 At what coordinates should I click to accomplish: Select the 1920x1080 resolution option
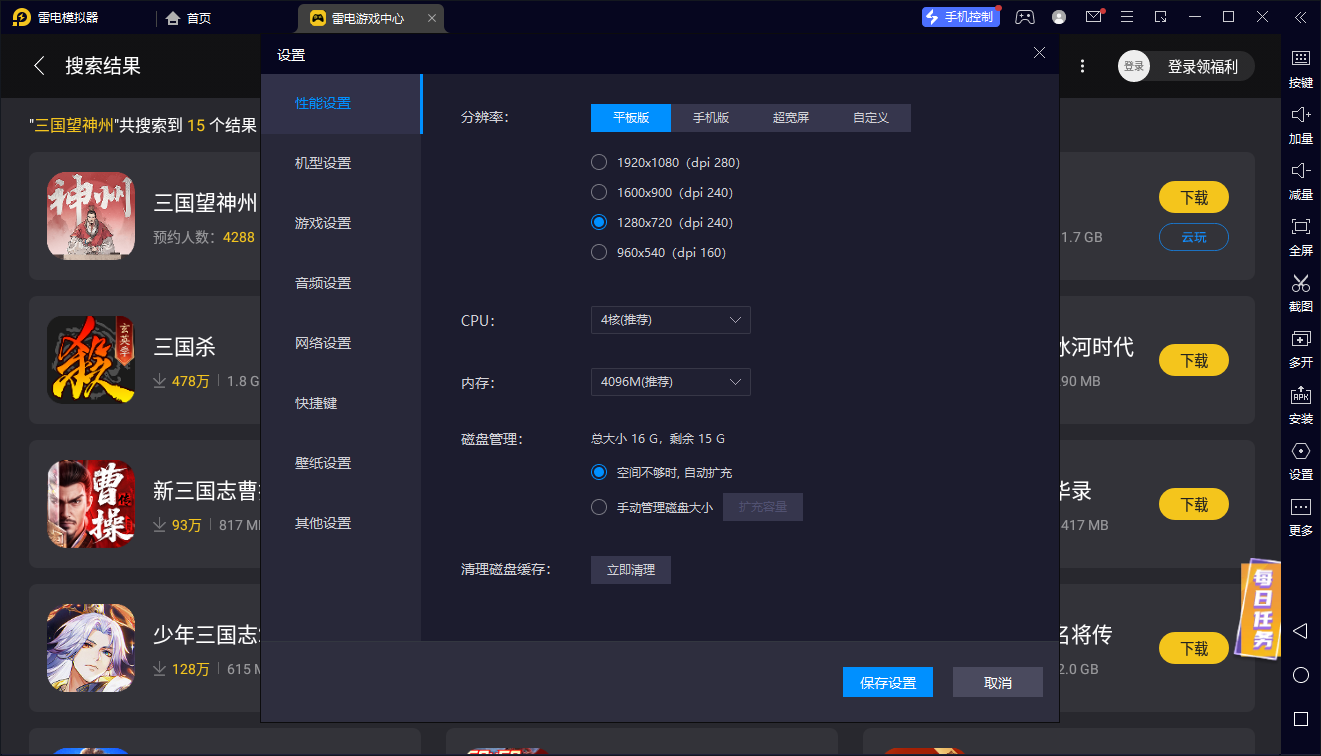(x=599, y=162)
